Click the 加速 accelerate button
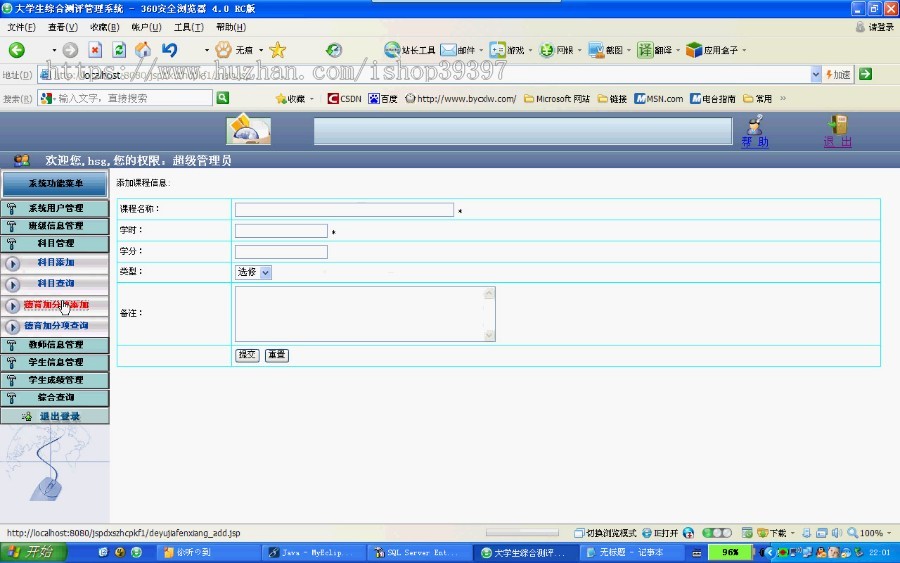900x563 pixels. point(838,75)
